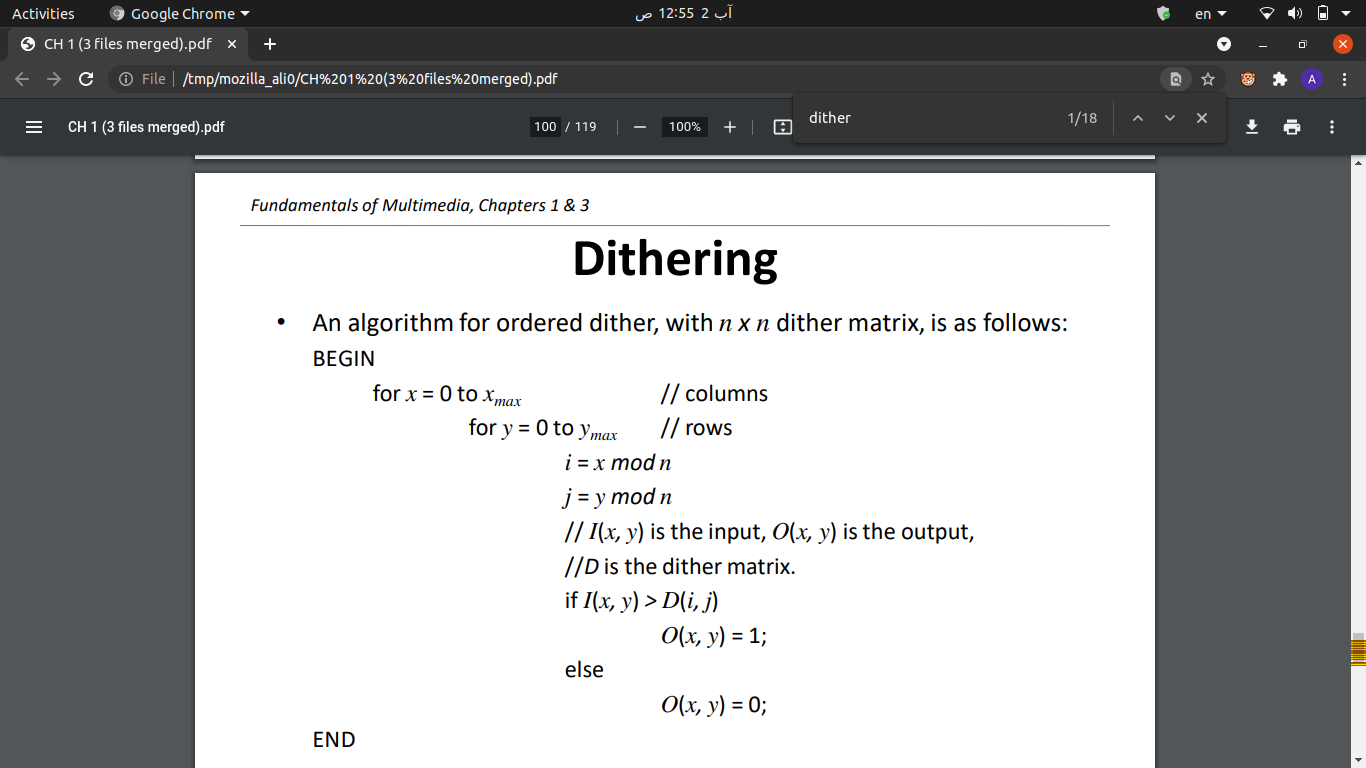Zoom out with the minus button
The image size is (1366, 768).
click(640, 127)
